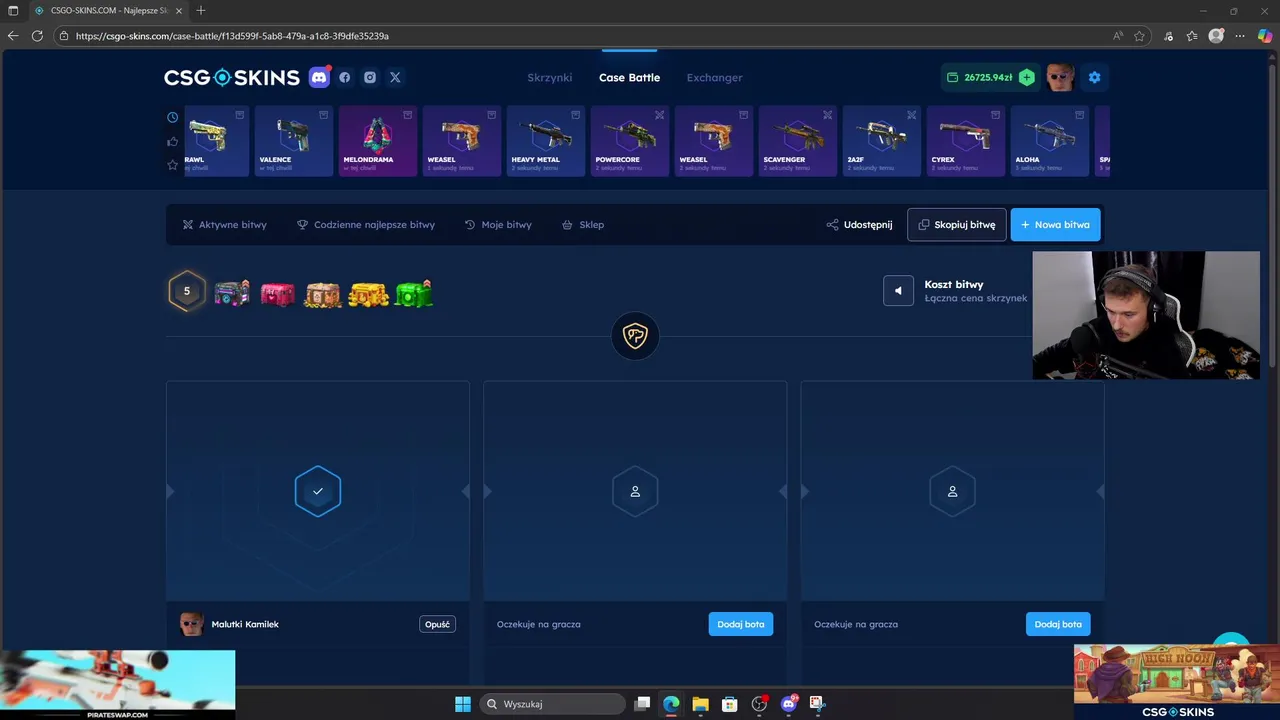Switch to Codzienne najlepsze bitwy

click(x=366, y=225)
